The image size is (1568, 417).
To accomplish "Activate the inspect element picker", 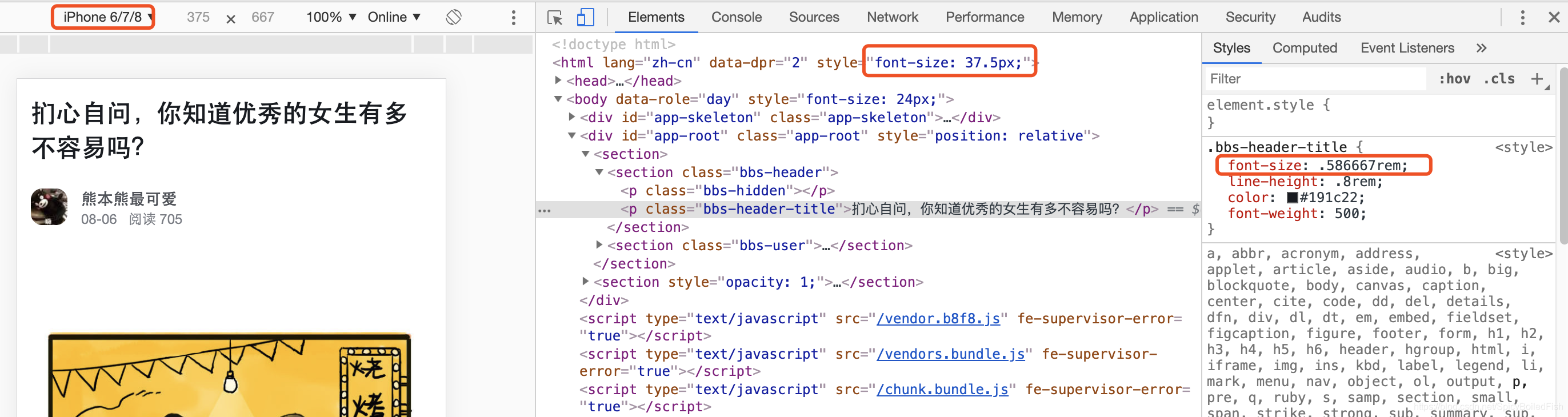I will [554, 17].
